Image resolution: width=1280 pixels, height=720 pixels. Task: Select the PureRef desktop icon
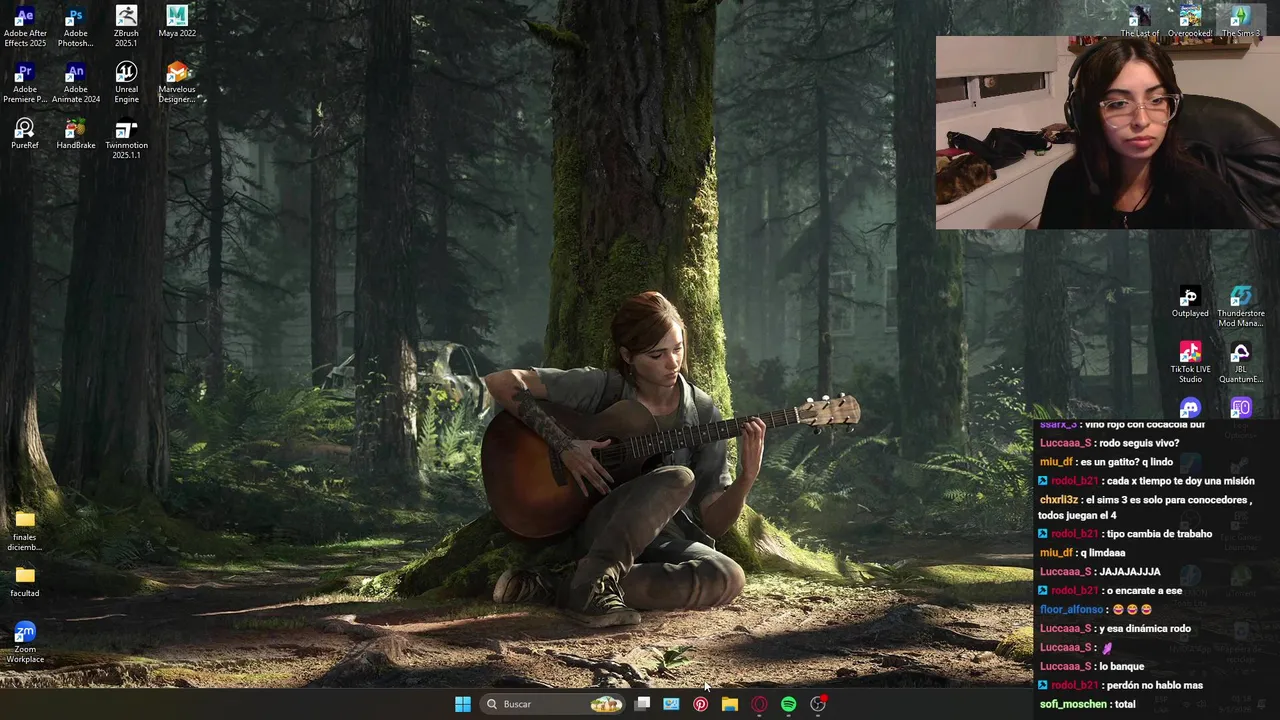point(25,134)
